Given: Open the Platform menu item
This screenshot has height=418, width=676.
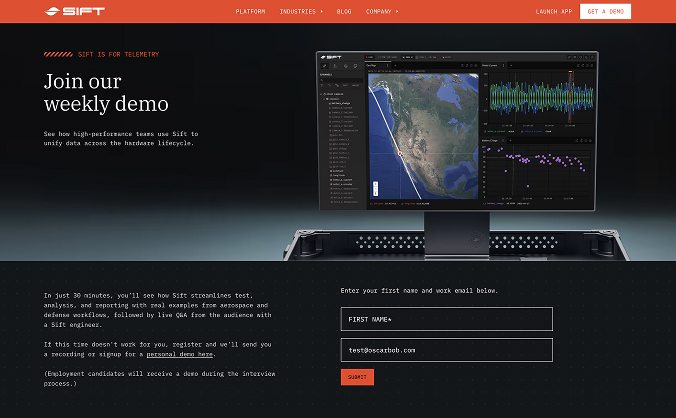Looking at the screenshot, I should [x=250, y=12].
